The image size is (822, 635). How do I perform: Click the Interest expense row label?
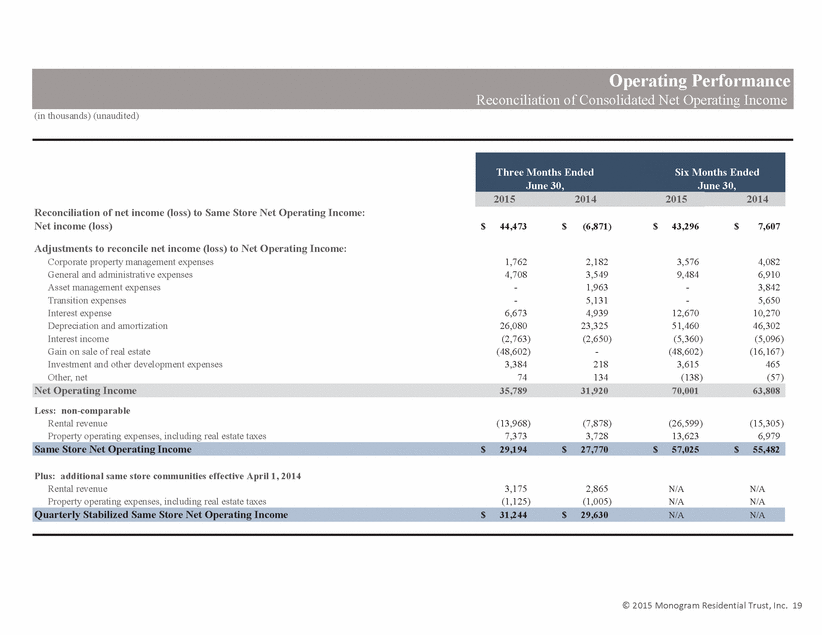79,313
